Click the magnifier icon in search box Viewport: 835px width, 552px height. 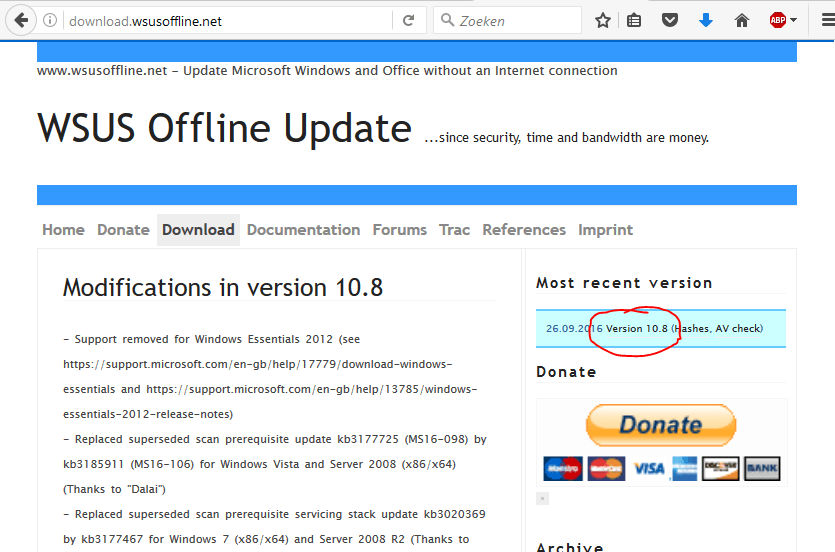[x=447, y=20]
